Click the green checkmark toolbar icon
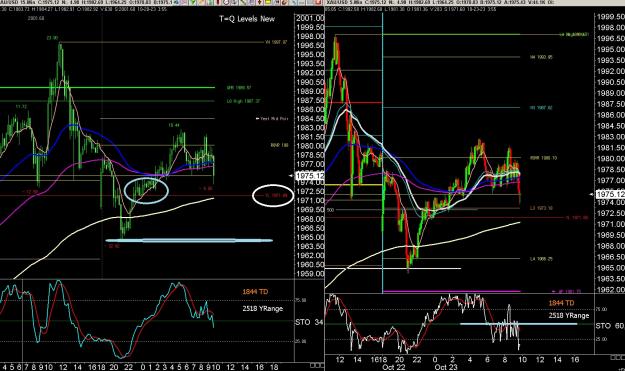Screen dimensions: 625x371 tap(193, 2)
